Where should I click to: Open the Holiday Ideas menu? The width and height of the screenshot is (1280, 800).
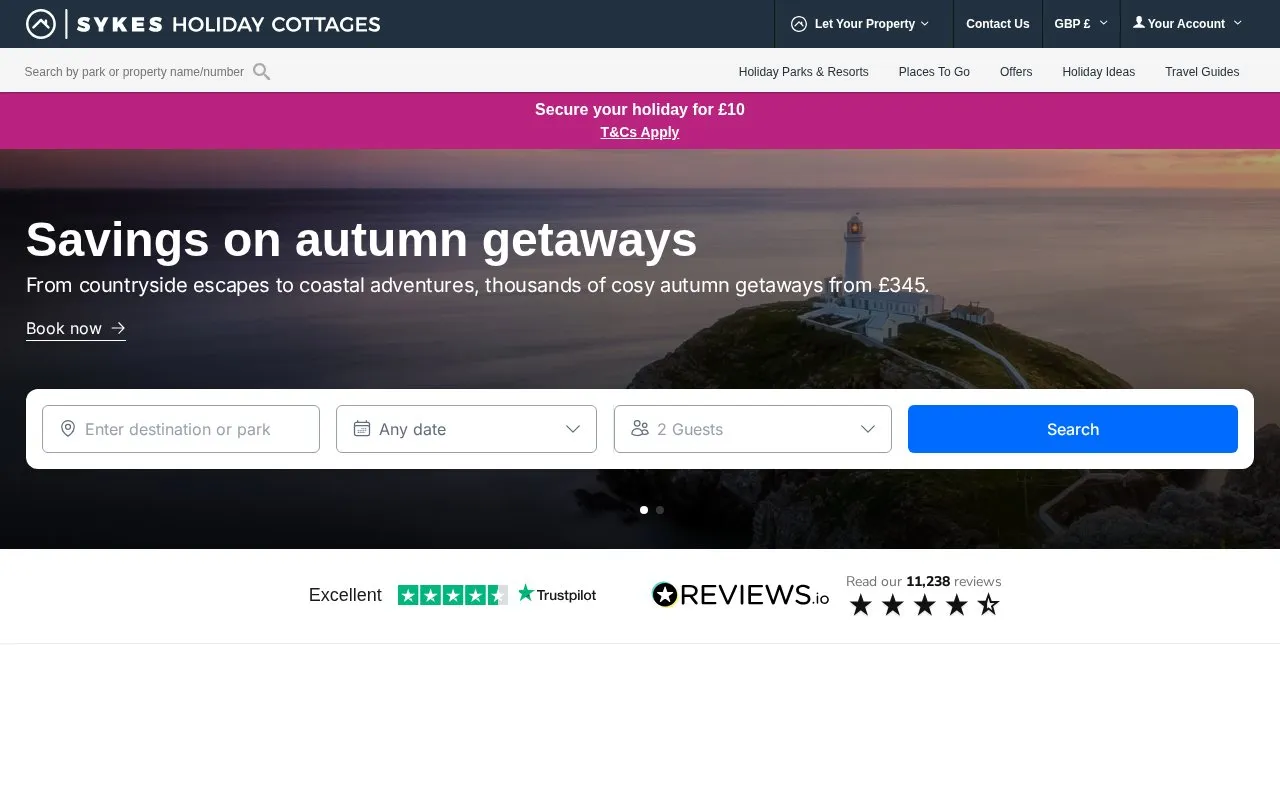coord(1098,72)
